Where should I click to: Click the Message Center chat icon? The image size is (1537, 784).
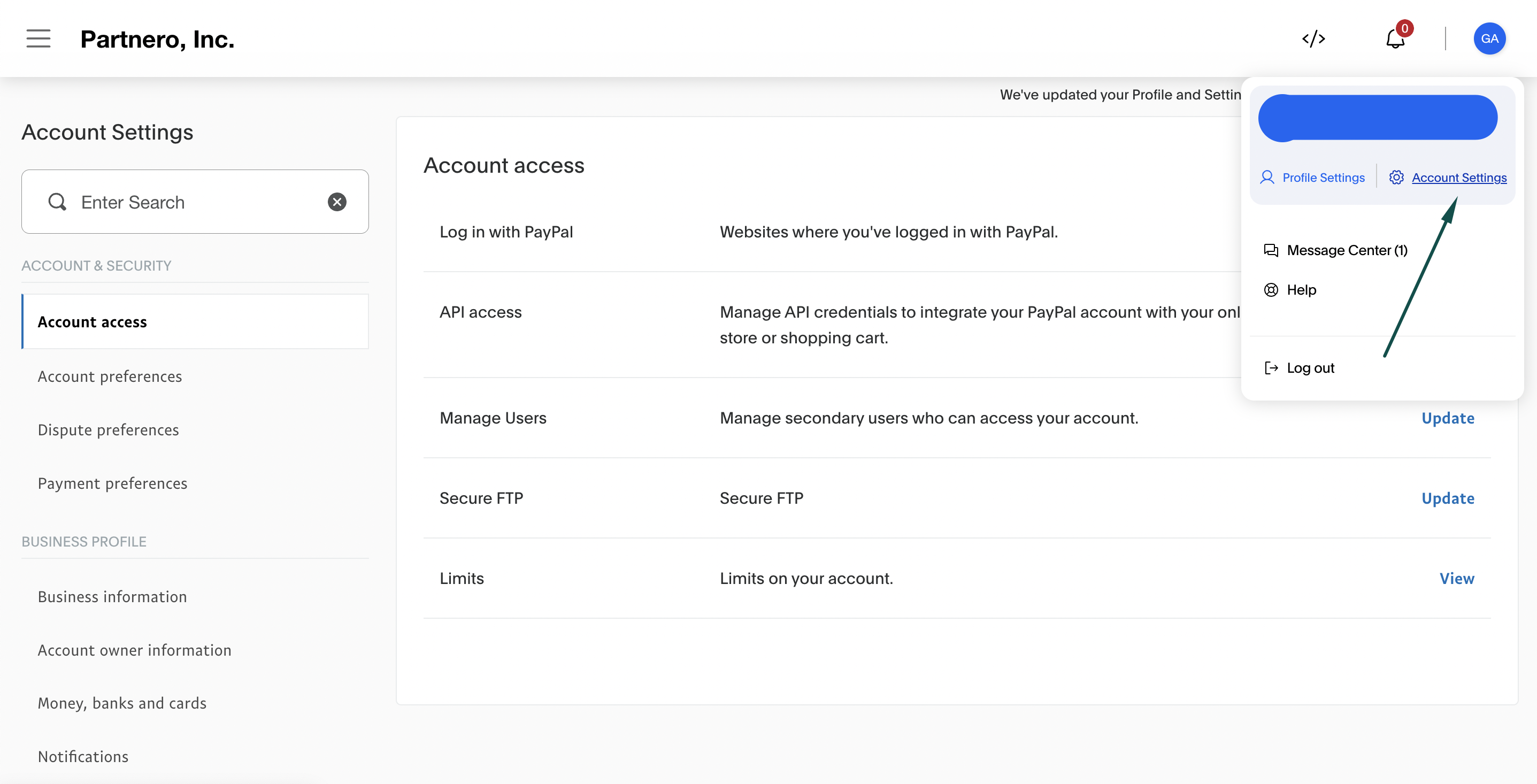click(x=1271, y=251)
